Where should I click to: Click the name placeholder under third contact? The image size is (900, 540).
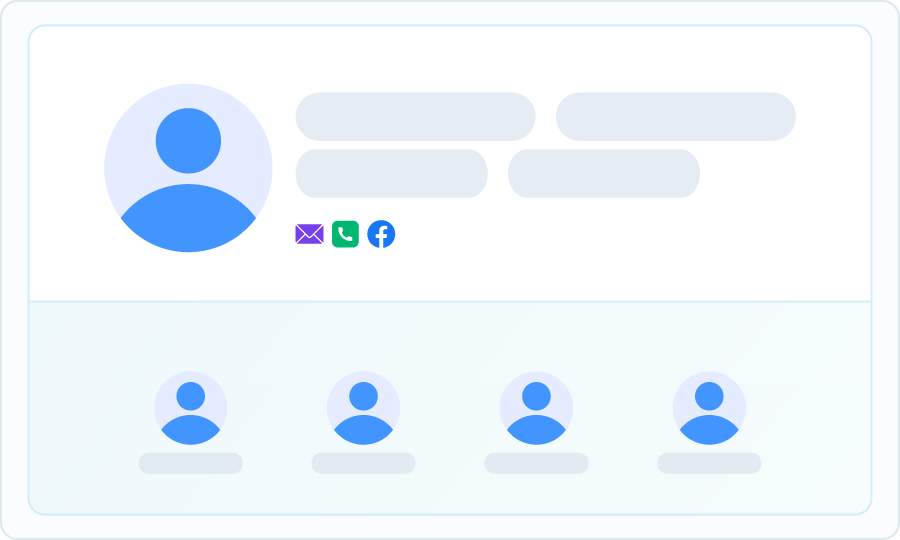pyautogui.click(x=536, y=463)
